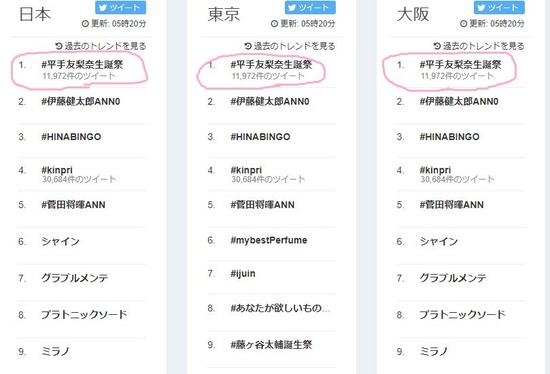Open the past trends history icon under 大阪
The height and width of the screenshot is (374, 550).
[x=437, y=46]
